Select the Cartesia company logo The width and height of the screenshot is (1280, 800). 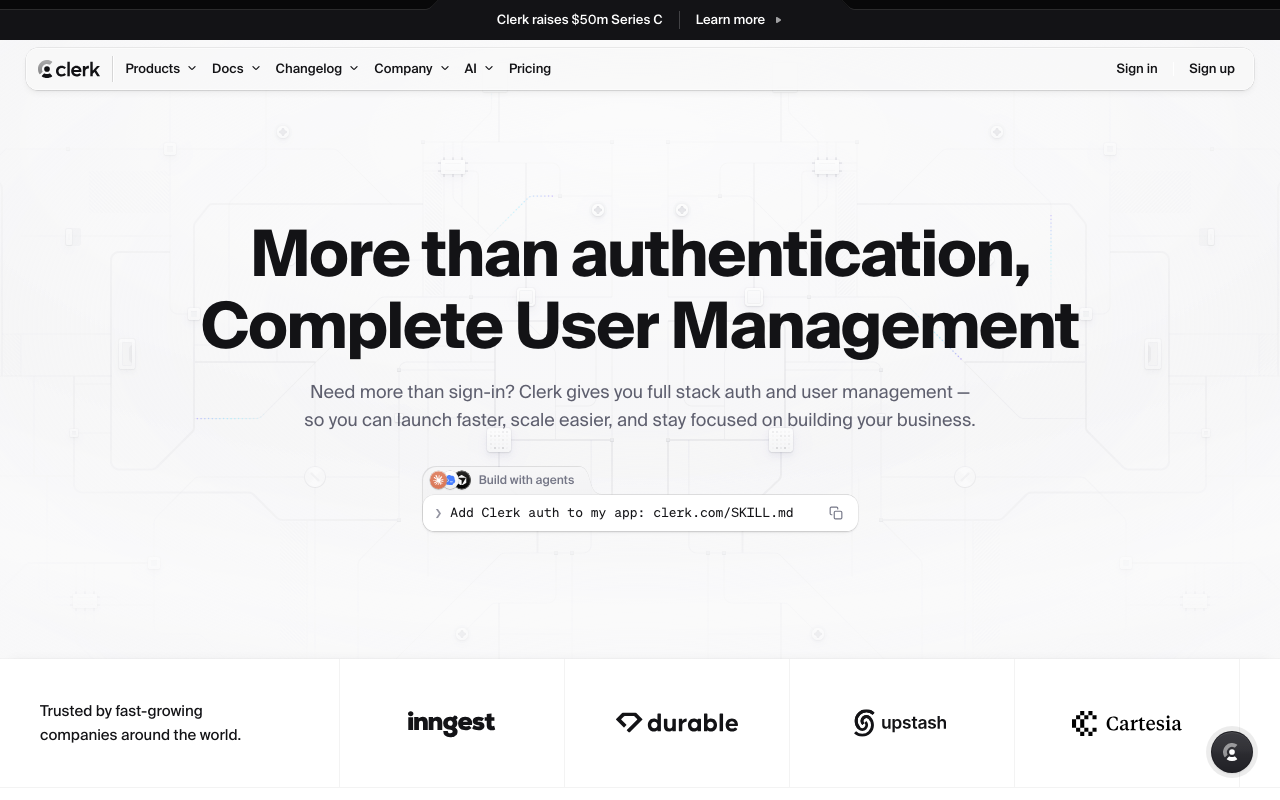(x=1126, y=723)
